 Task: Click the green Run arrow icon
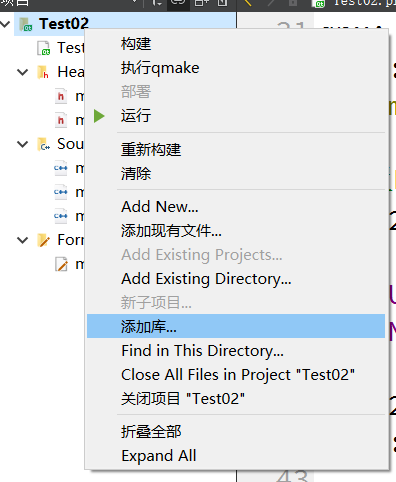click(99, 116)
